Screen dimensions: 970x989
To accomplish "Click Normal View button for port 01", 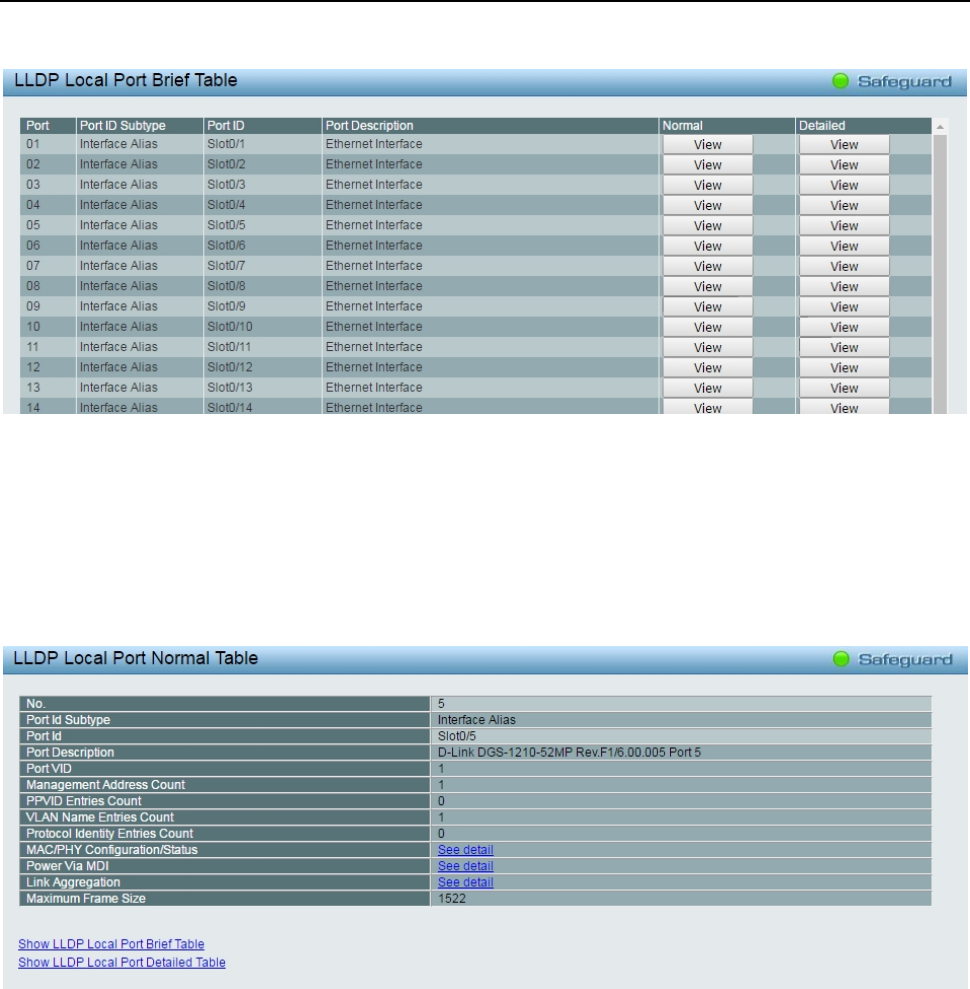I will pyautogui.click(x=707, y=144).
